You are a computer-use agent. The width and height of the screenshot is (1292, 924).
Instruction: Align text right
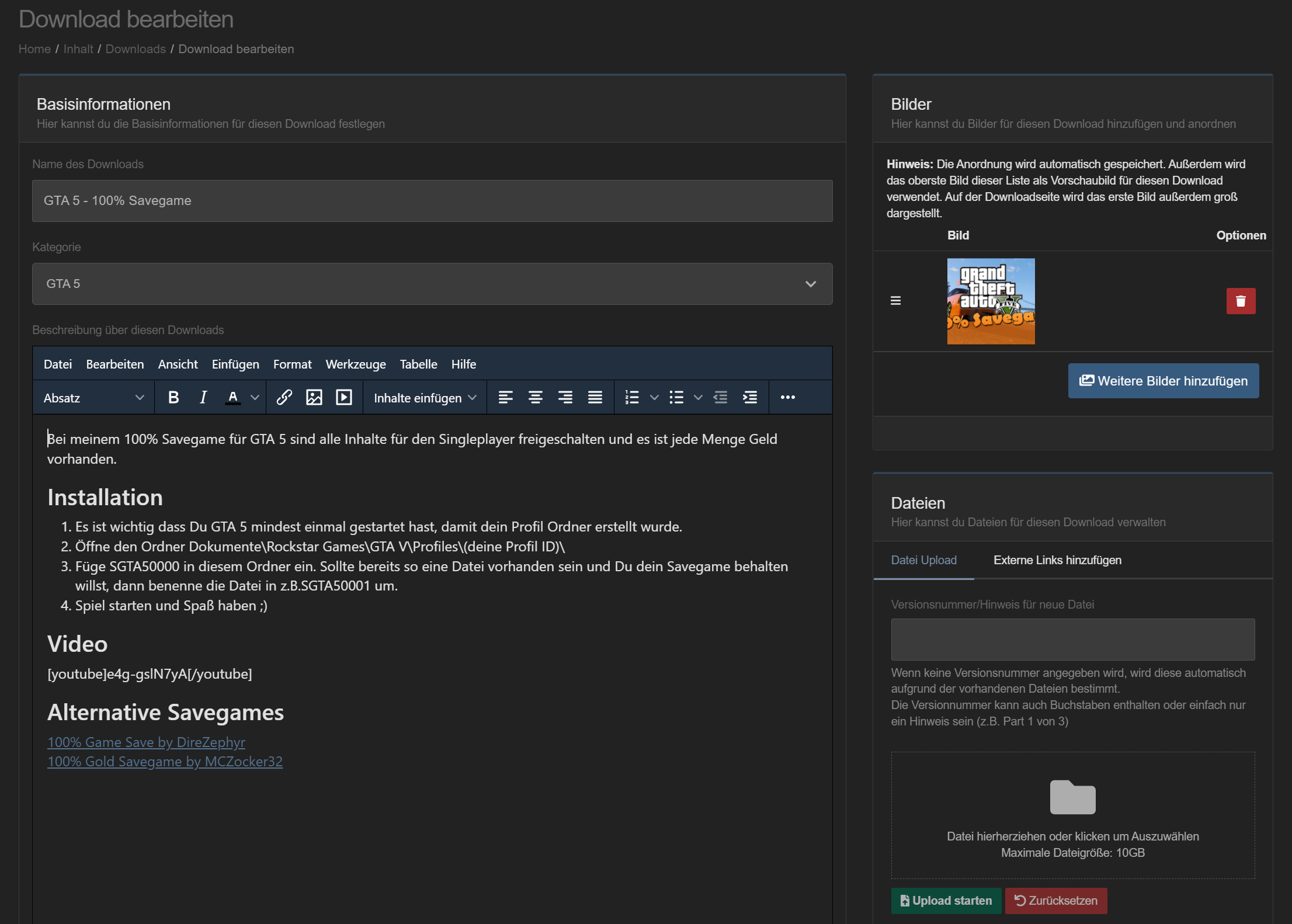(x=565, y=398)
